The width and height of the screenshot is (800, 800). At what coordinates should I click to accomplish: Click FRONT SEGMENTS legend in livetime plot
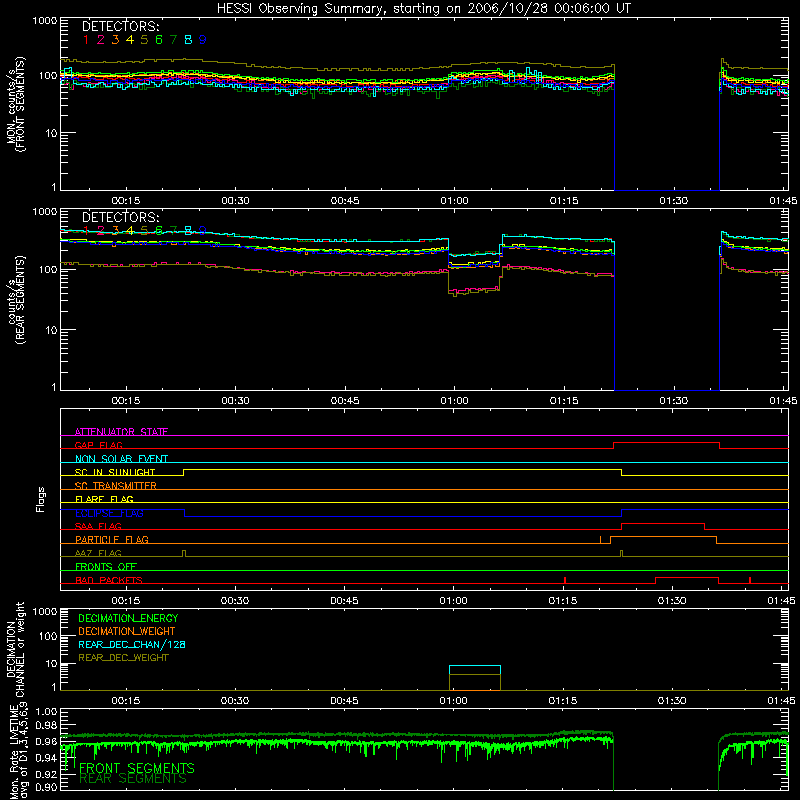pos(137,768)
